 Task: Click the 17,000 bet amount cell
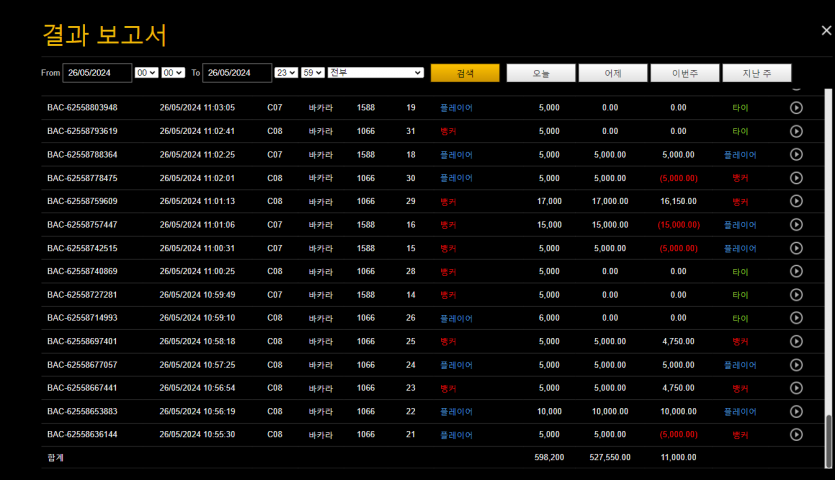(x=549, y=201)
